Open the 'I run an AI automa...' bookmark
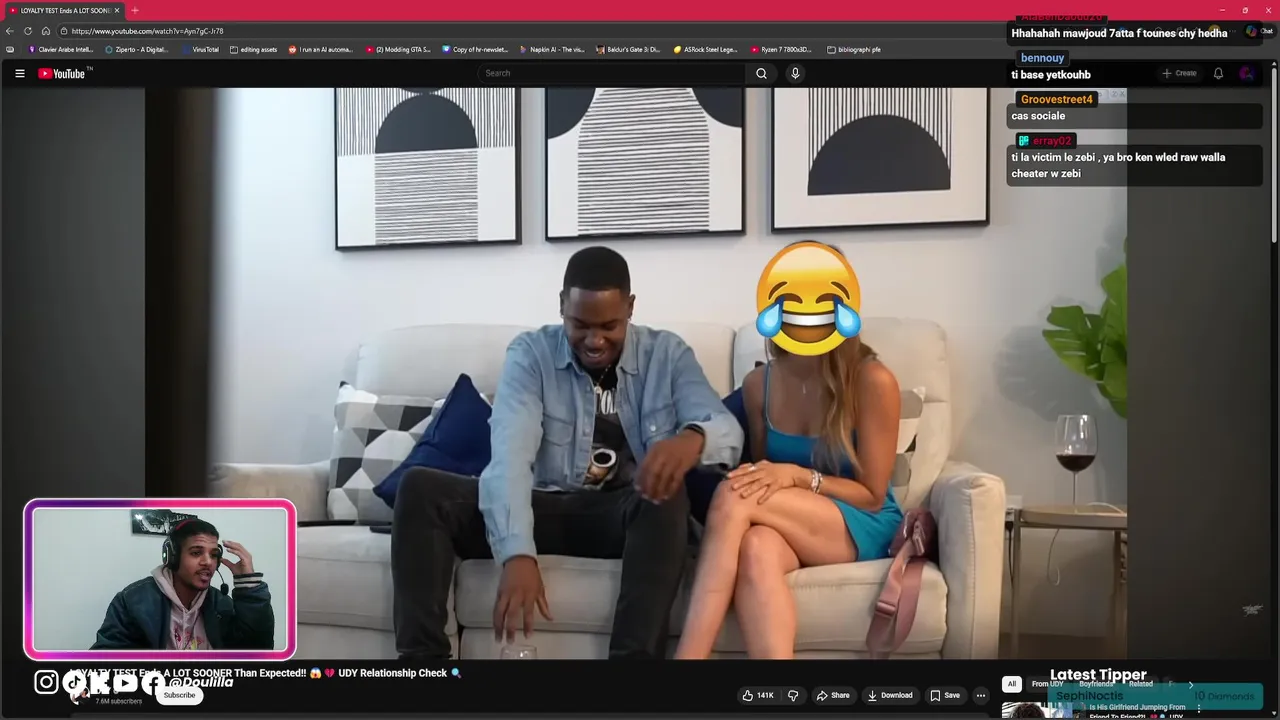 [x=321, y=49]
